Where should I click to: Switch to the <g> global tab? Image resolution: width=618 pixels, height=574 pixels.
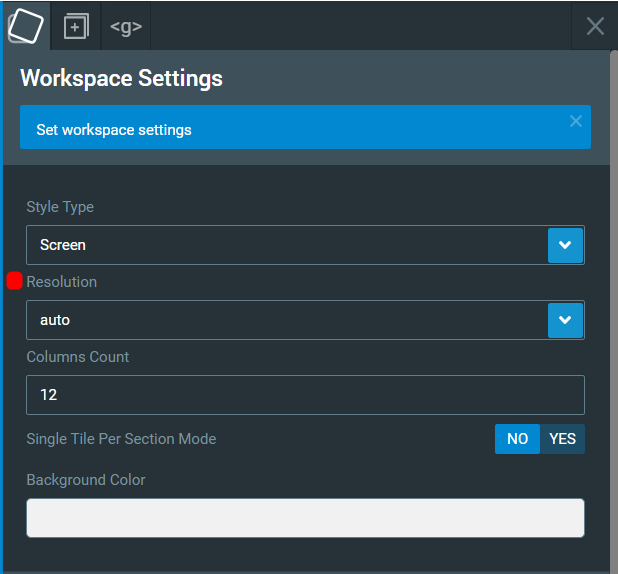coord(126,26)
